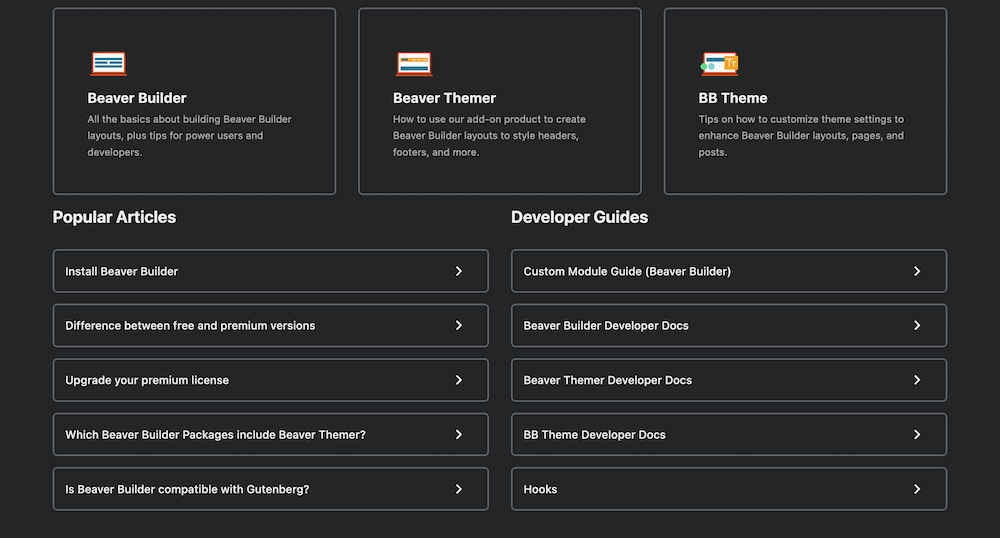Click chevron on Gutenberg compatibility row
The image size is (1000, 538).
click(459, 489)
